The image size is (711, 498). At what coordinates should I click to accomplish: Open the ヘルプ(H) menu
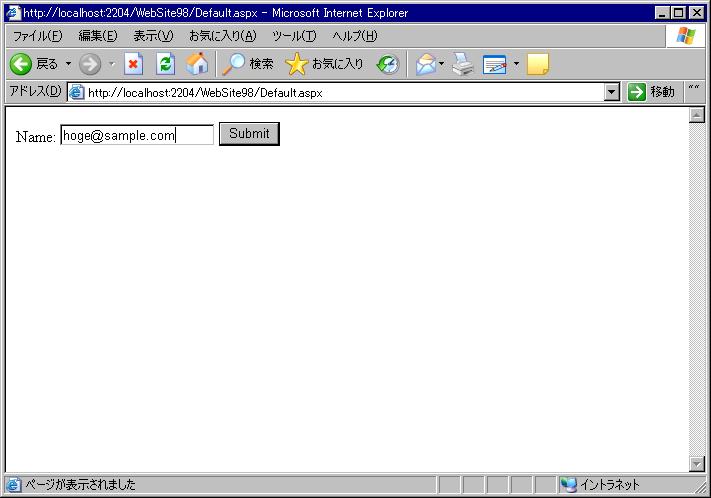tap(355, 36)
